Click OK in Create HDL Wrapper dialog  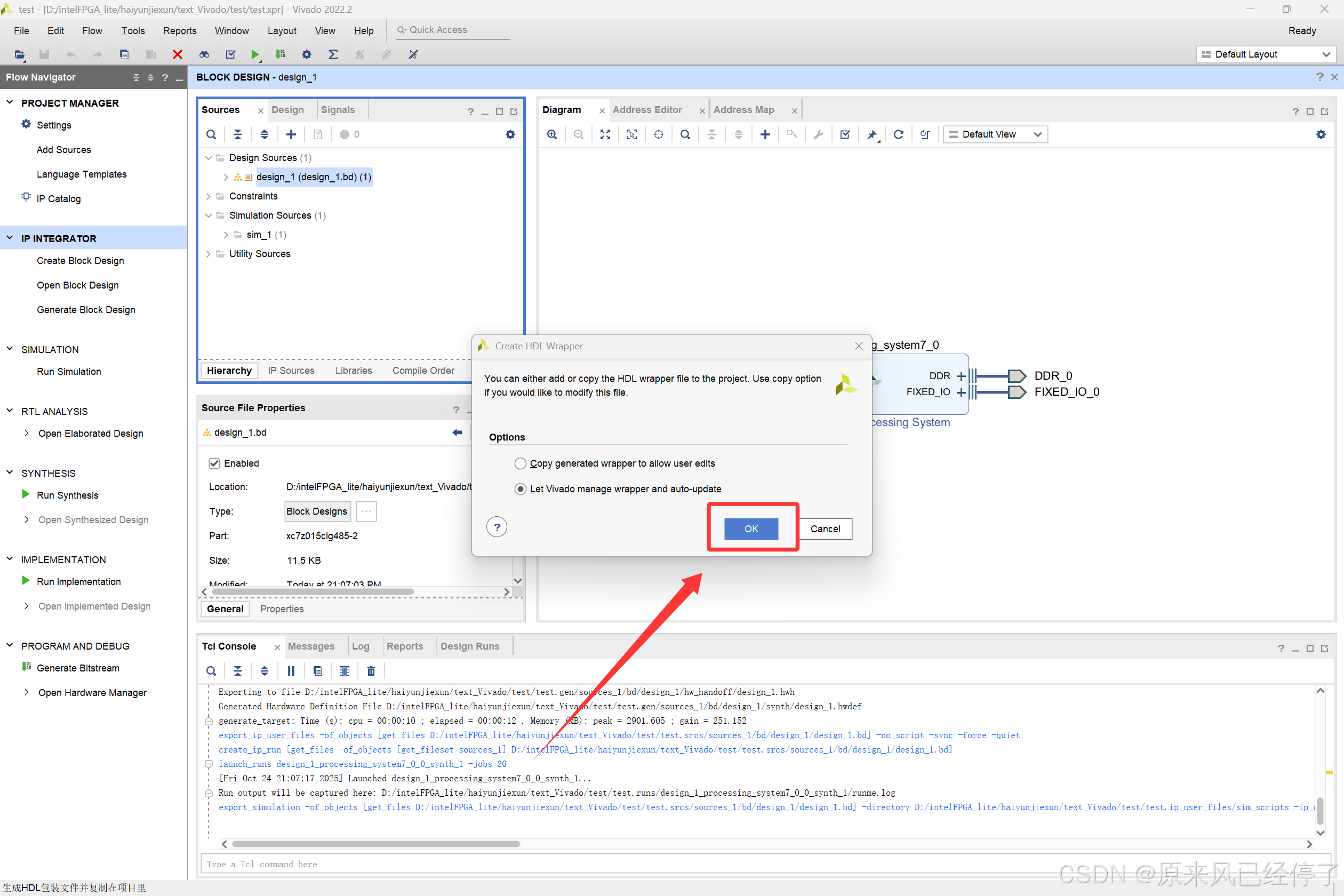pos(751,529)
